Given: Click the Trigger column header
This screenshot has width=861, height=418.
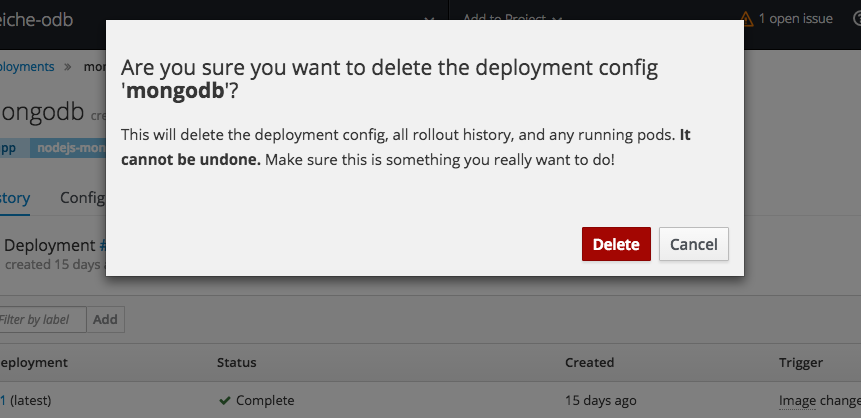Looking at the screenshot, I should [x=800, y=362].
